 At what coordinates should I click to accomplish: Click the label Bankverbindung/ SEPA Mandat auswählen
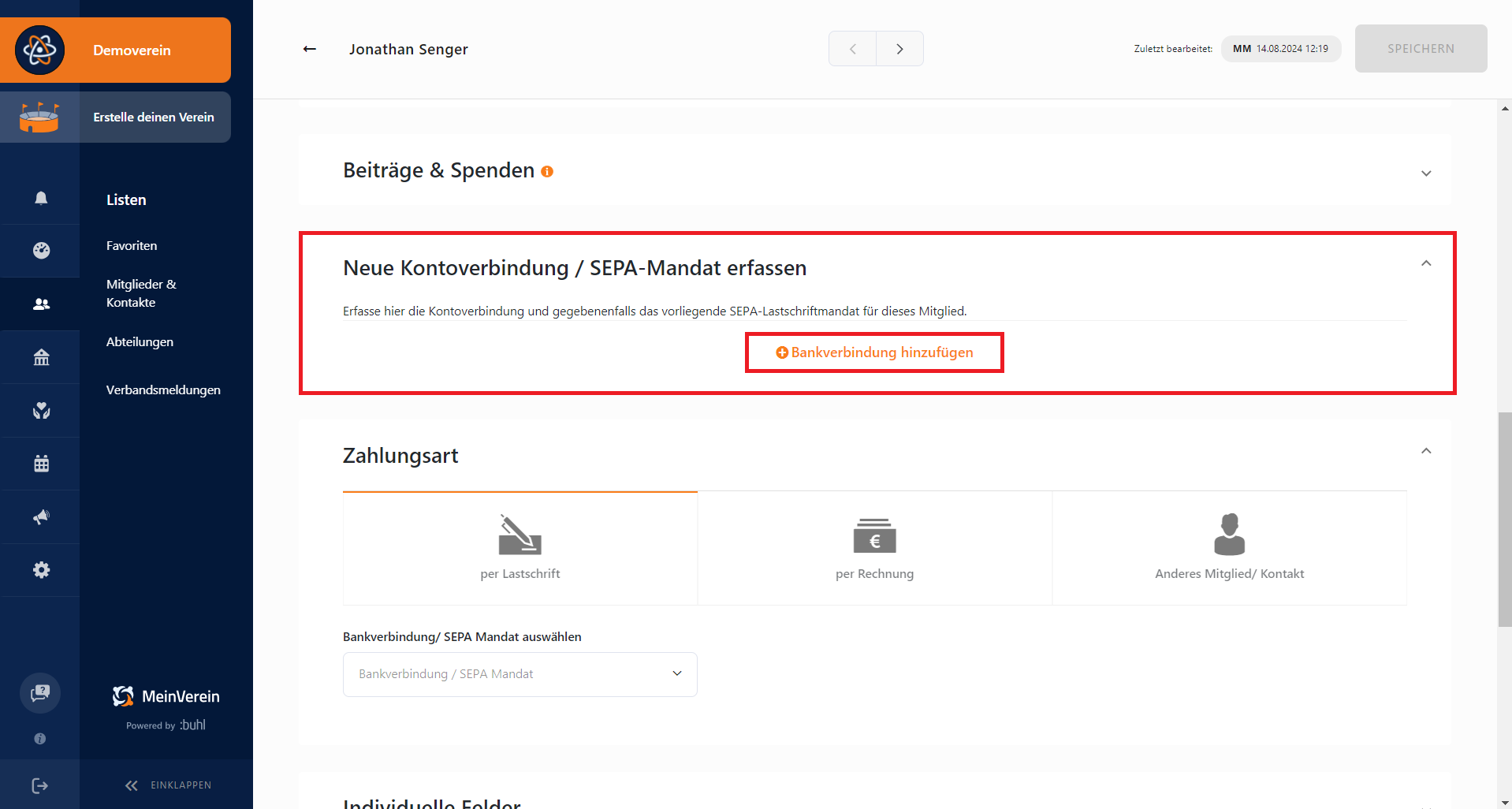[462, 637]
